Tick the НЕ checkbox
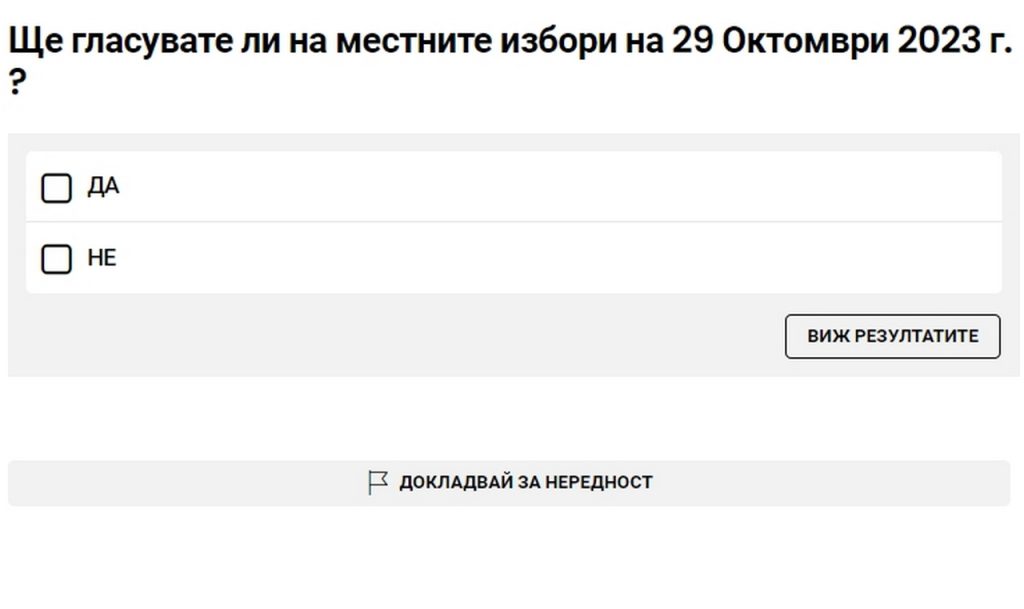The width and height of the screenshot is (1024, 609). (x=56, y=259)
